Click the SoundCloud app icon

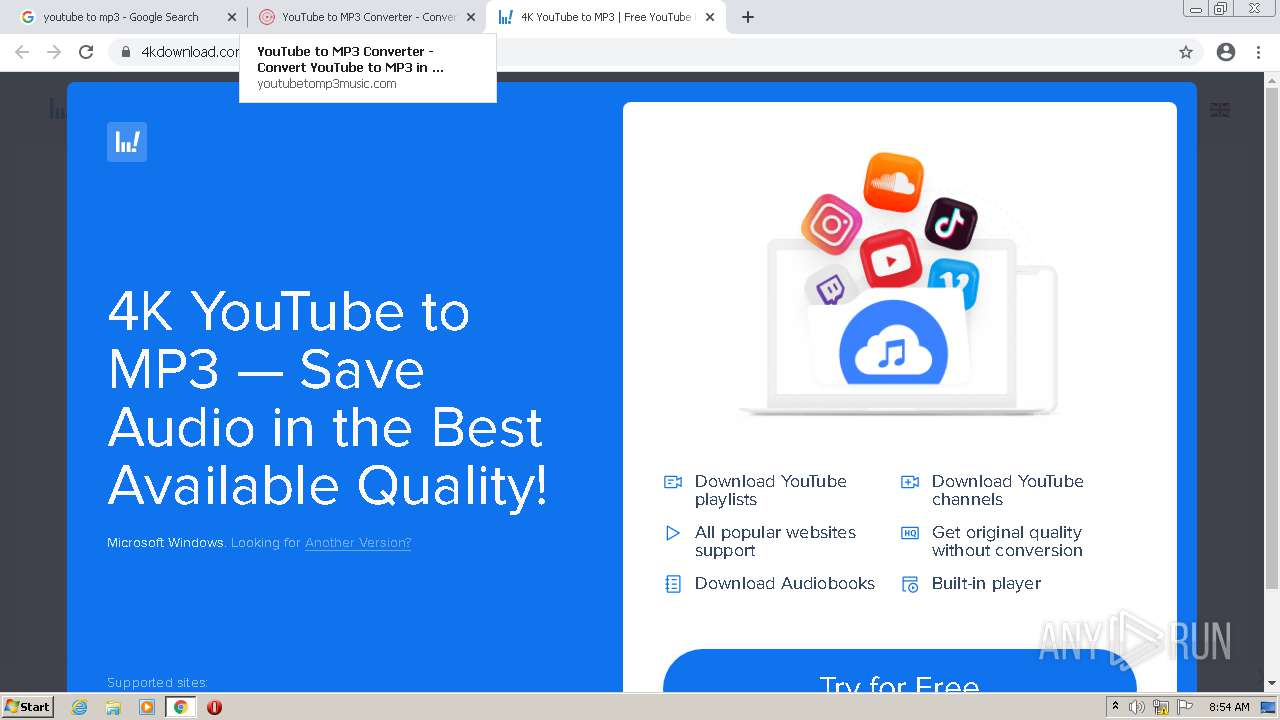click(893, 182)
